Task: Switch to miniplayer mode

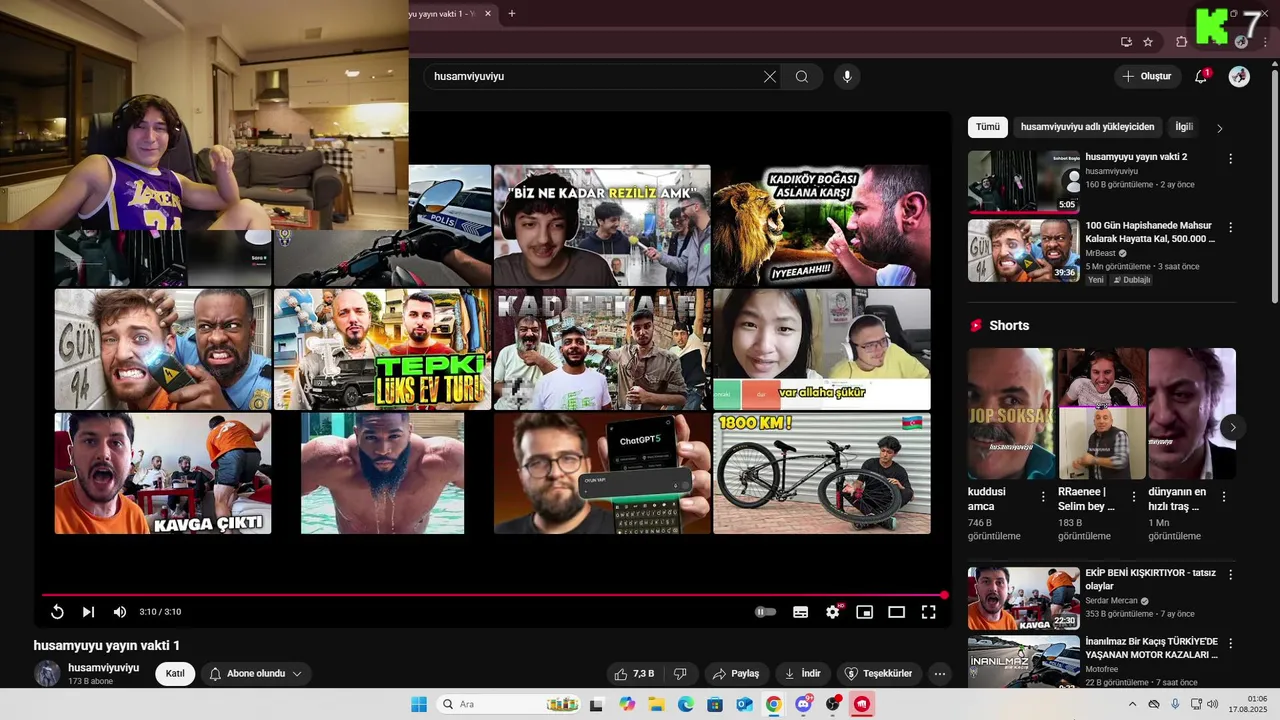Action: pos(865,612)
